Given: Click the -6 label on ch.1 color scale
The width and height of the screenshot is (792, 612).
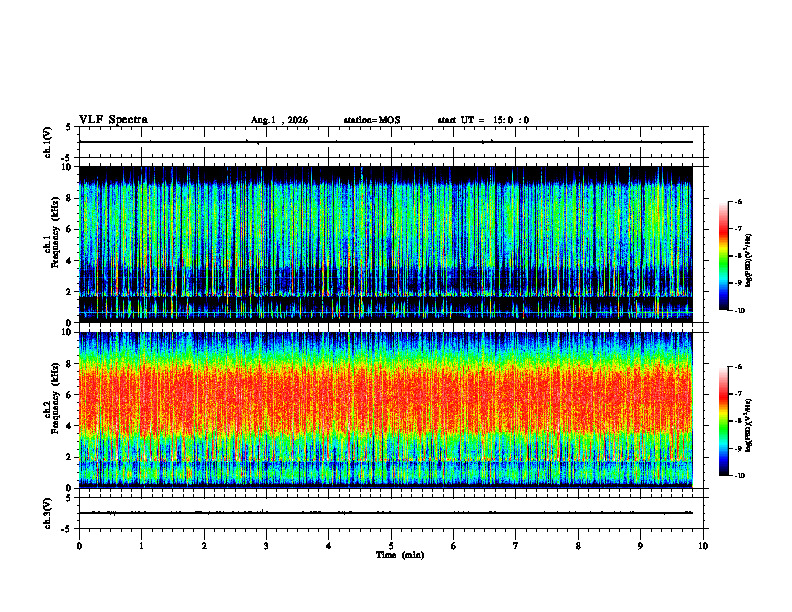Looking at the screenshot, I should 739,201.
